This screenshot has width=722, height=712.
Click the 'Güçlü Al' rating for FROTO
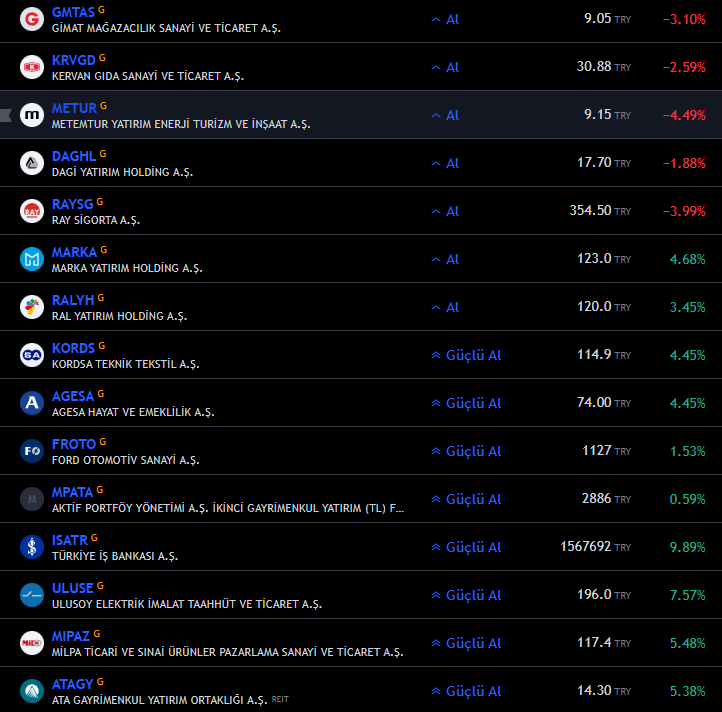[x=466, y=451]
